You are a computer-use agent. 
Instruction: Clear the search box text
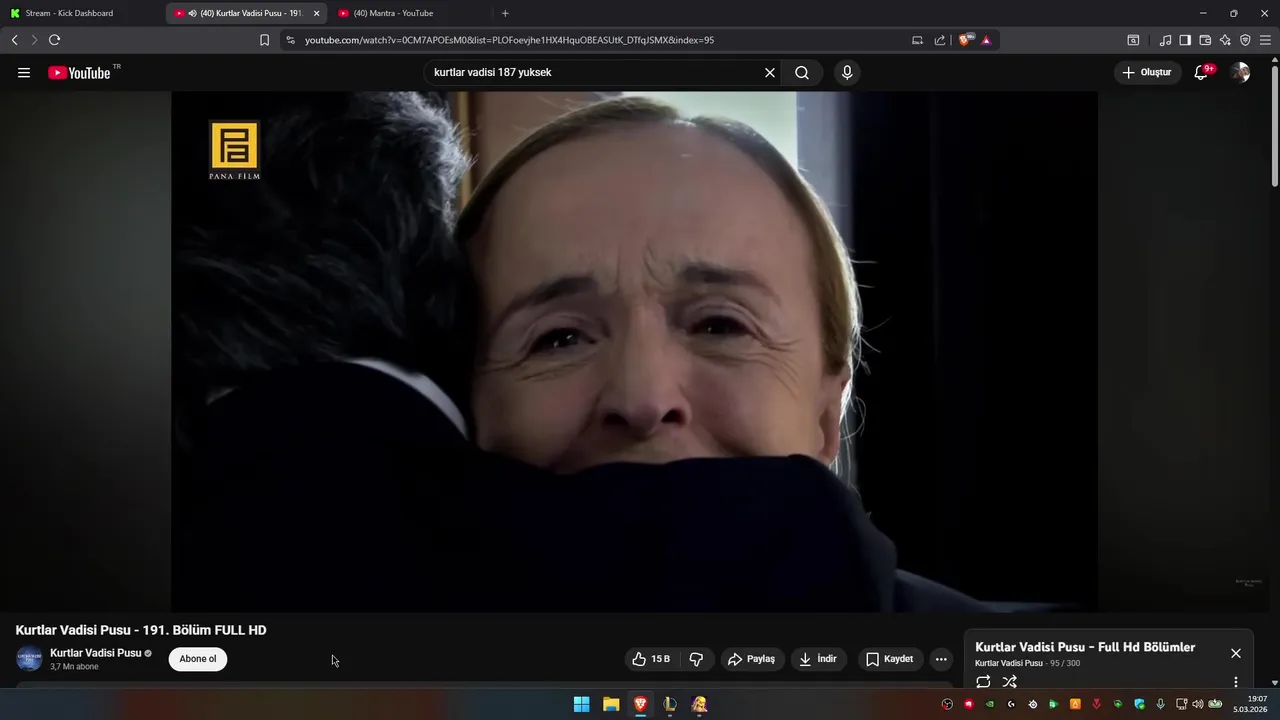coord(770,72)
